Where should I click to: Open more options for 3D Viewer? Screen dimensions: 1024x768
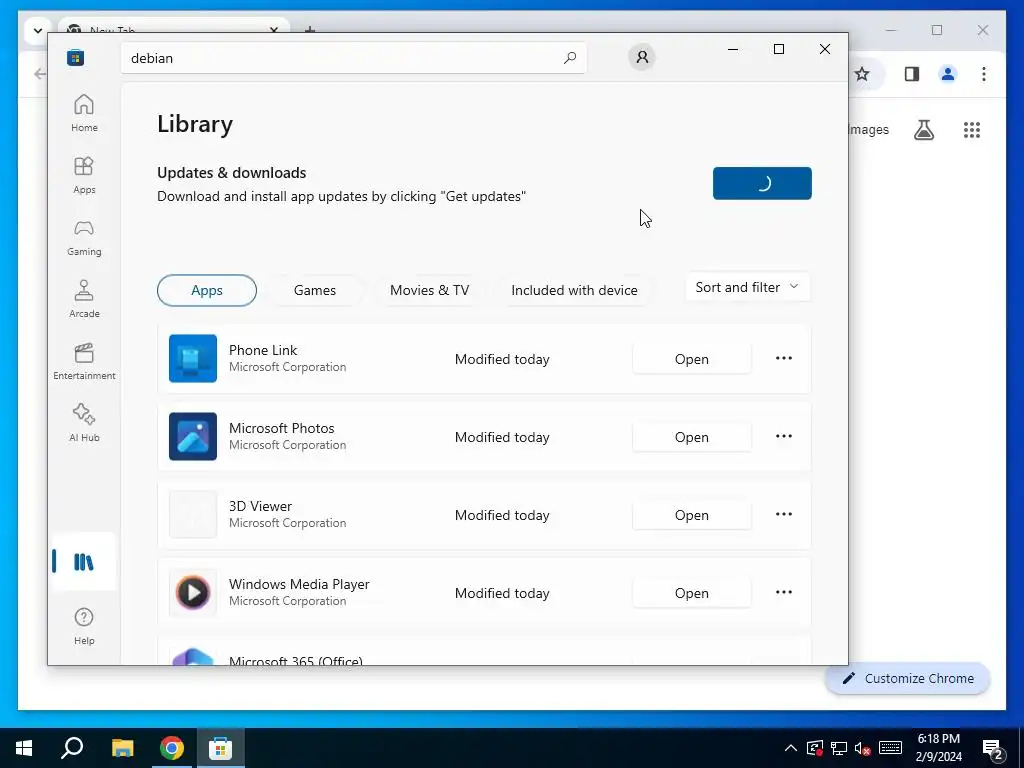(x=784, y=514)
